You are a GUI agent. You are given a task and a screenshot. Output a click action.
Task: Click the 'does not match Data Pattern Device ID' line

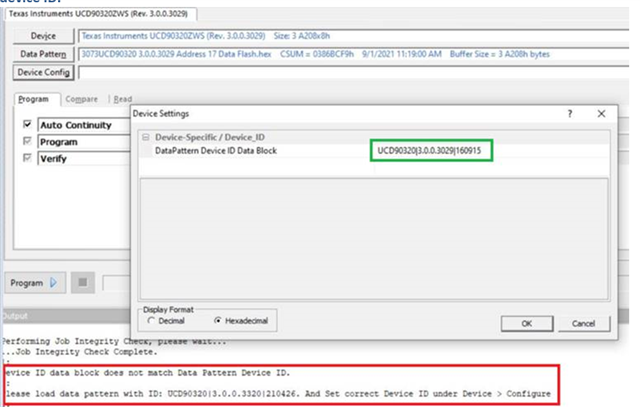pos(148,373)
